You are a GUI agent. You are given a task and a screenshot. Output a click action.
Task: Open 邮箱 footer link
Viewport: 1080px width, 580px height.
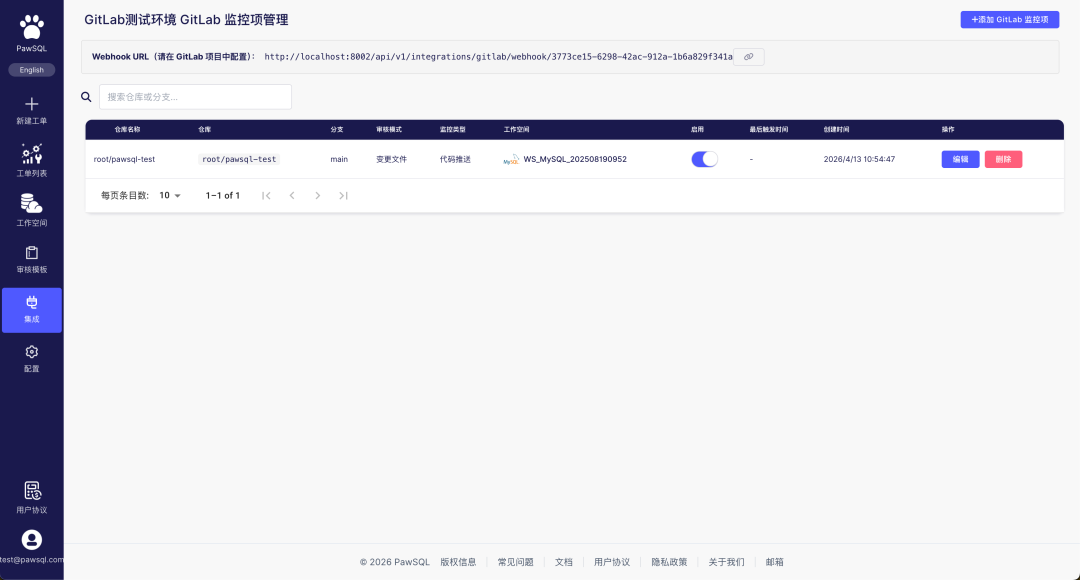774,562
